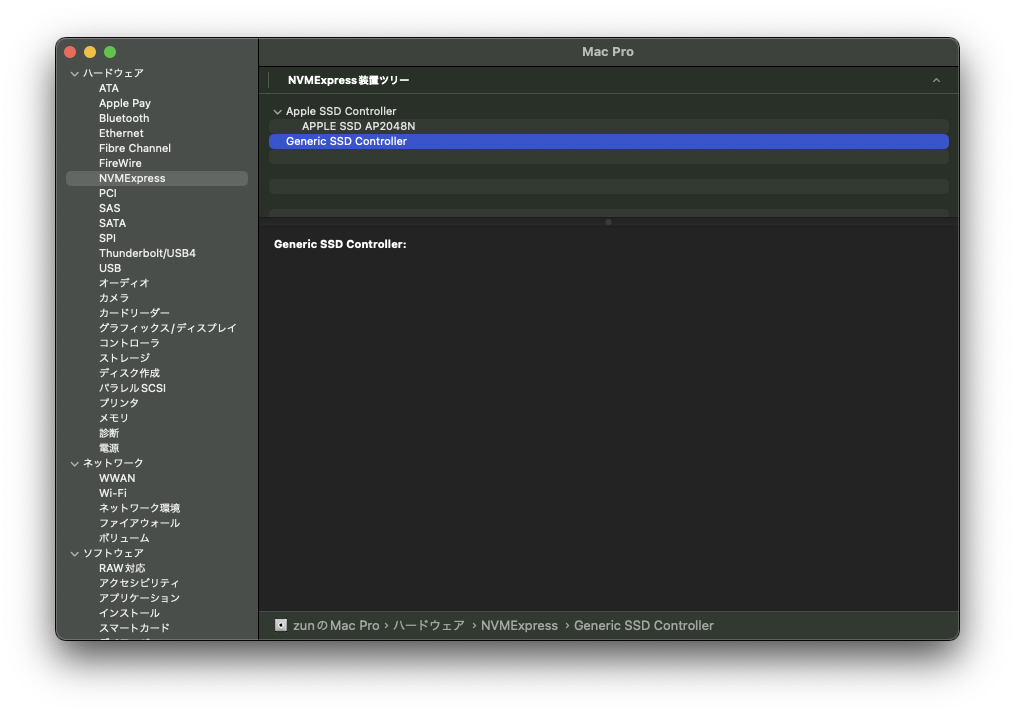Open Apple Pay hardware info
1015x714 pixels.
[x=125, y=103]
